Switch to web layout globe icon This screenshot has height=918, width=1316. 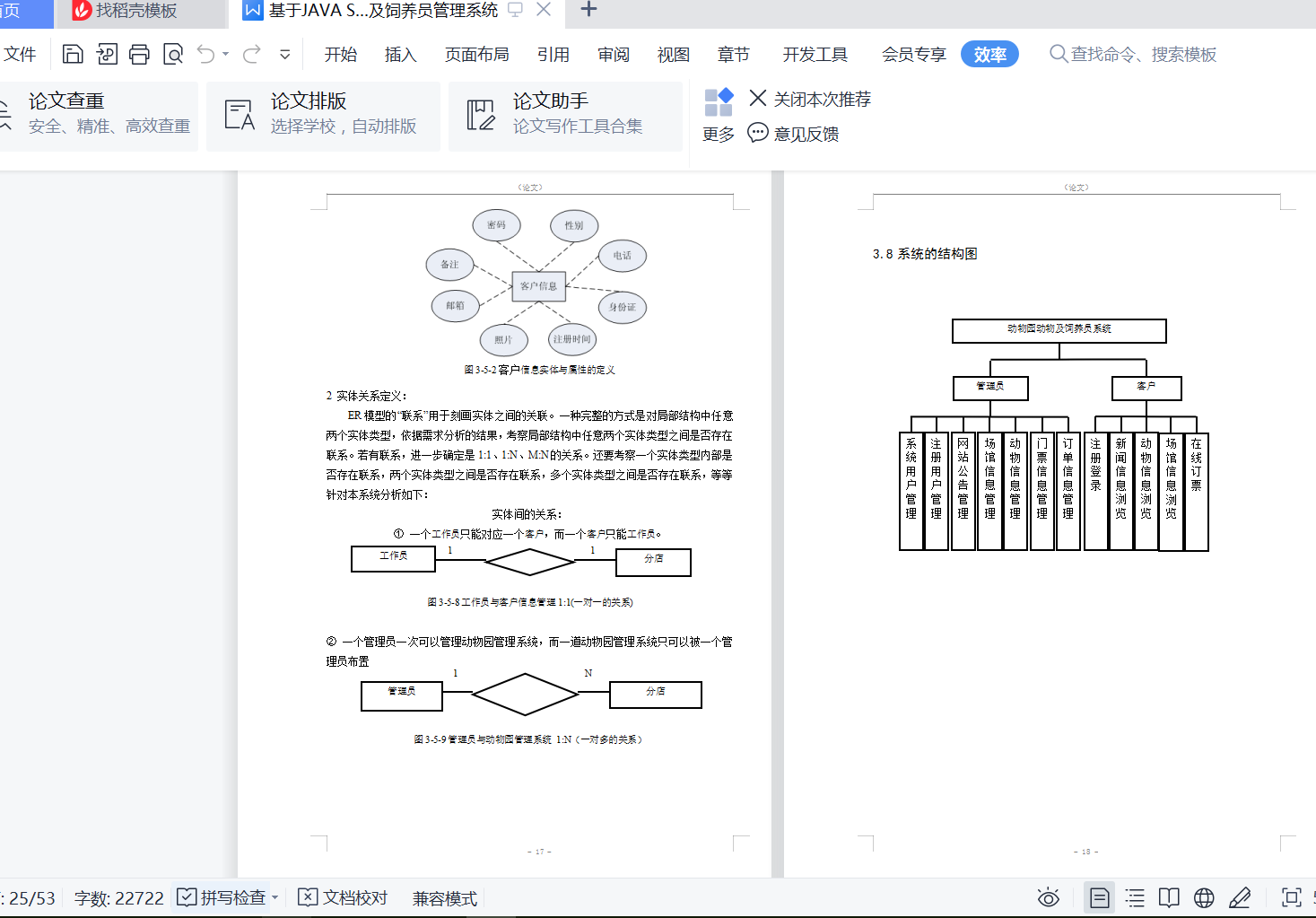(1204, 897)
